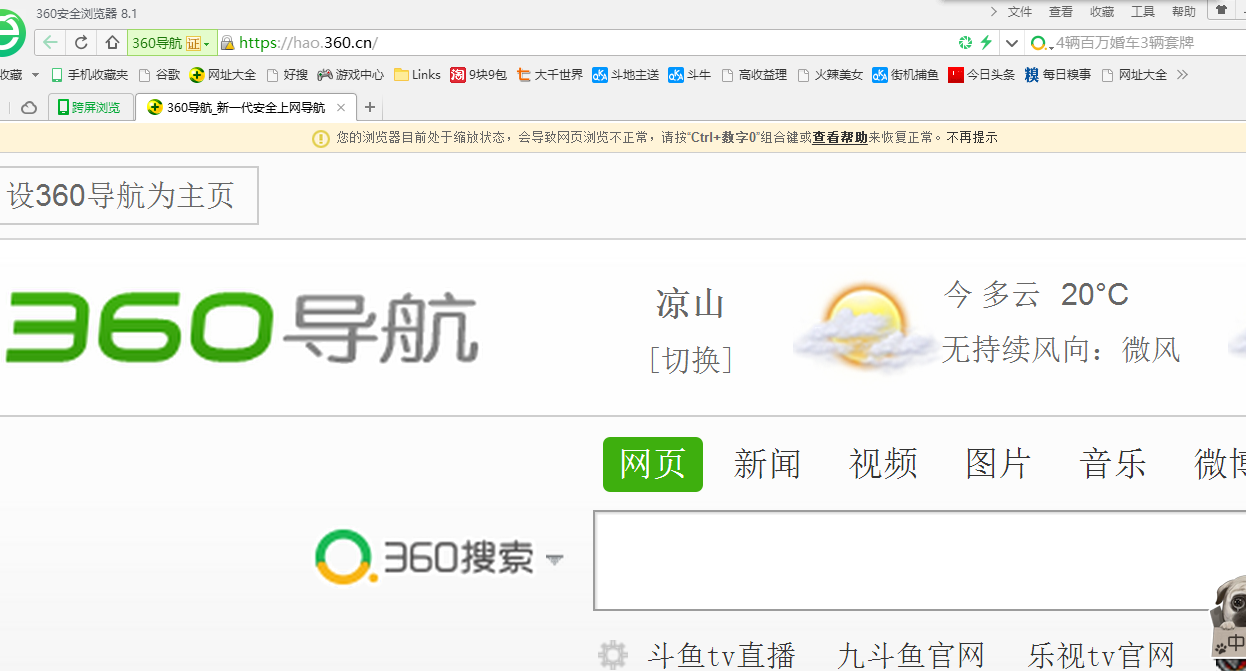
Task: Open the 收藏 menu
Action: click(x=1102, y=12)
